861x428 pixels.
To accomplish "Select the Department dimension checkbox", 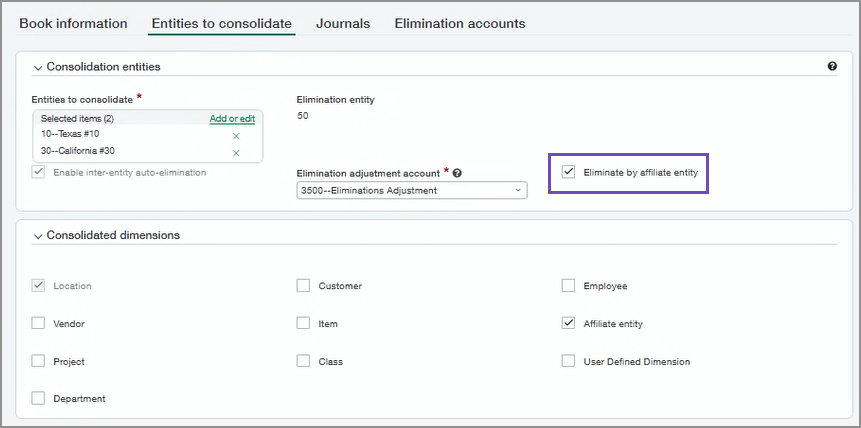I will point(38,398).
